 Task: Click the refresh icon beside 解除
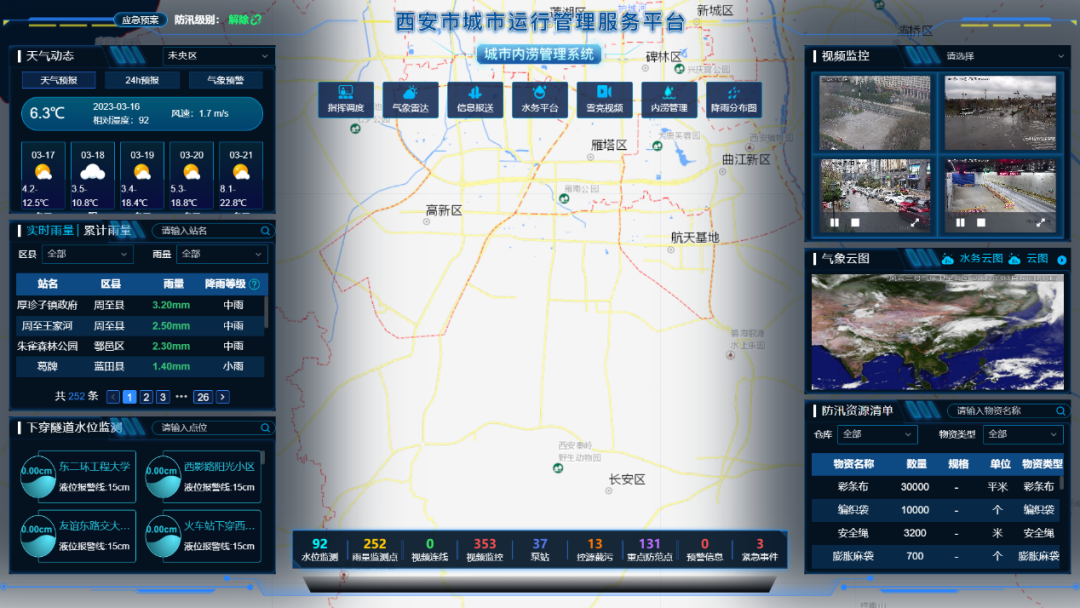(256, 19)
